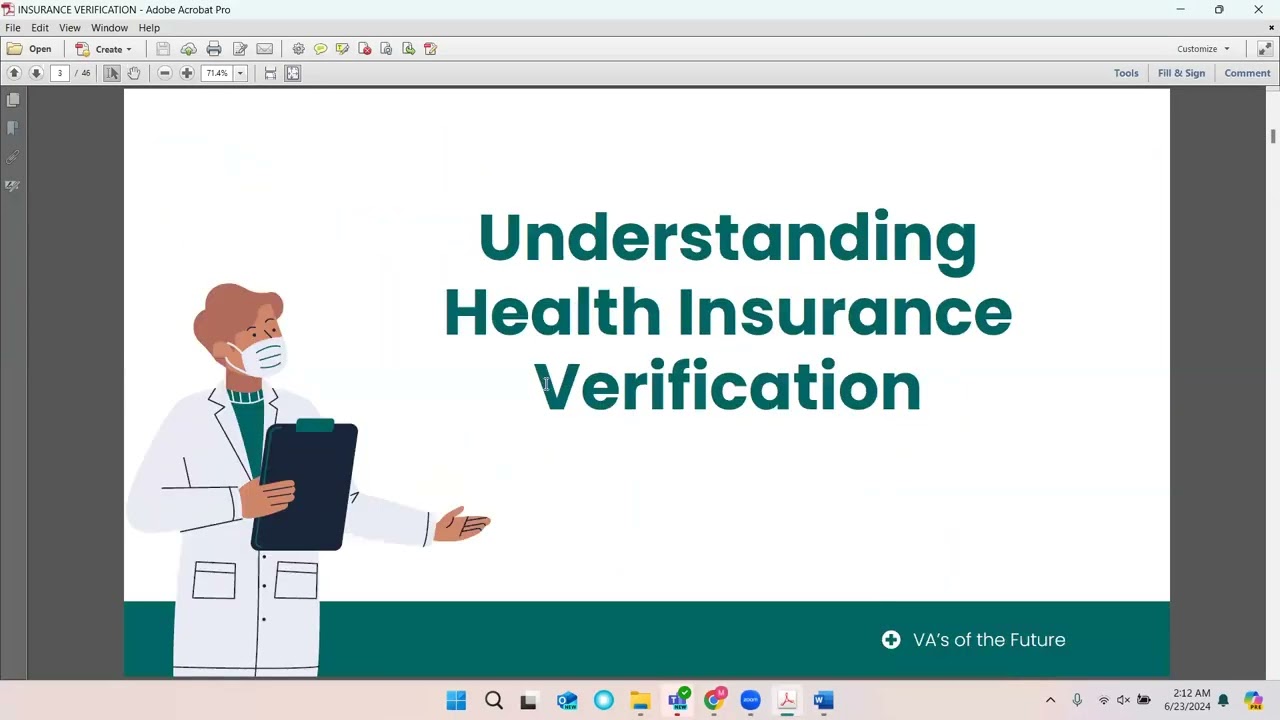Print the document using the printer icon

214,49
